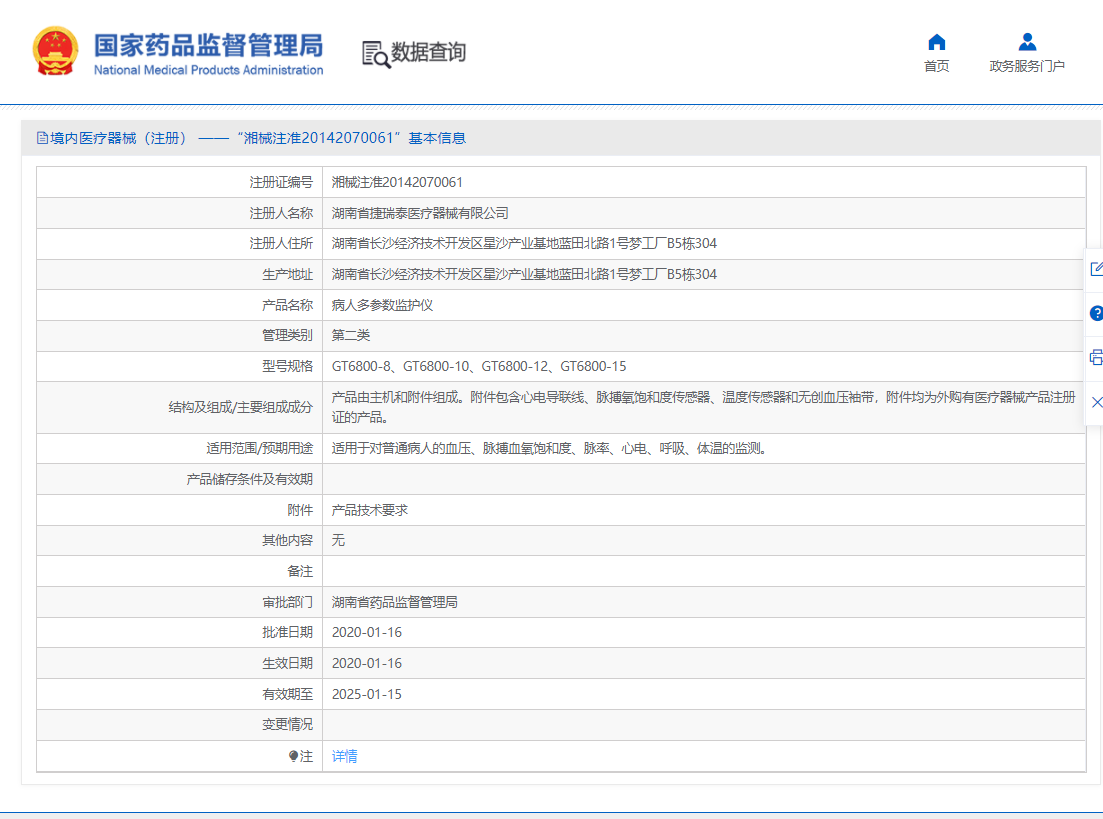Click 政务服务门户 label

pos(1027,66)
